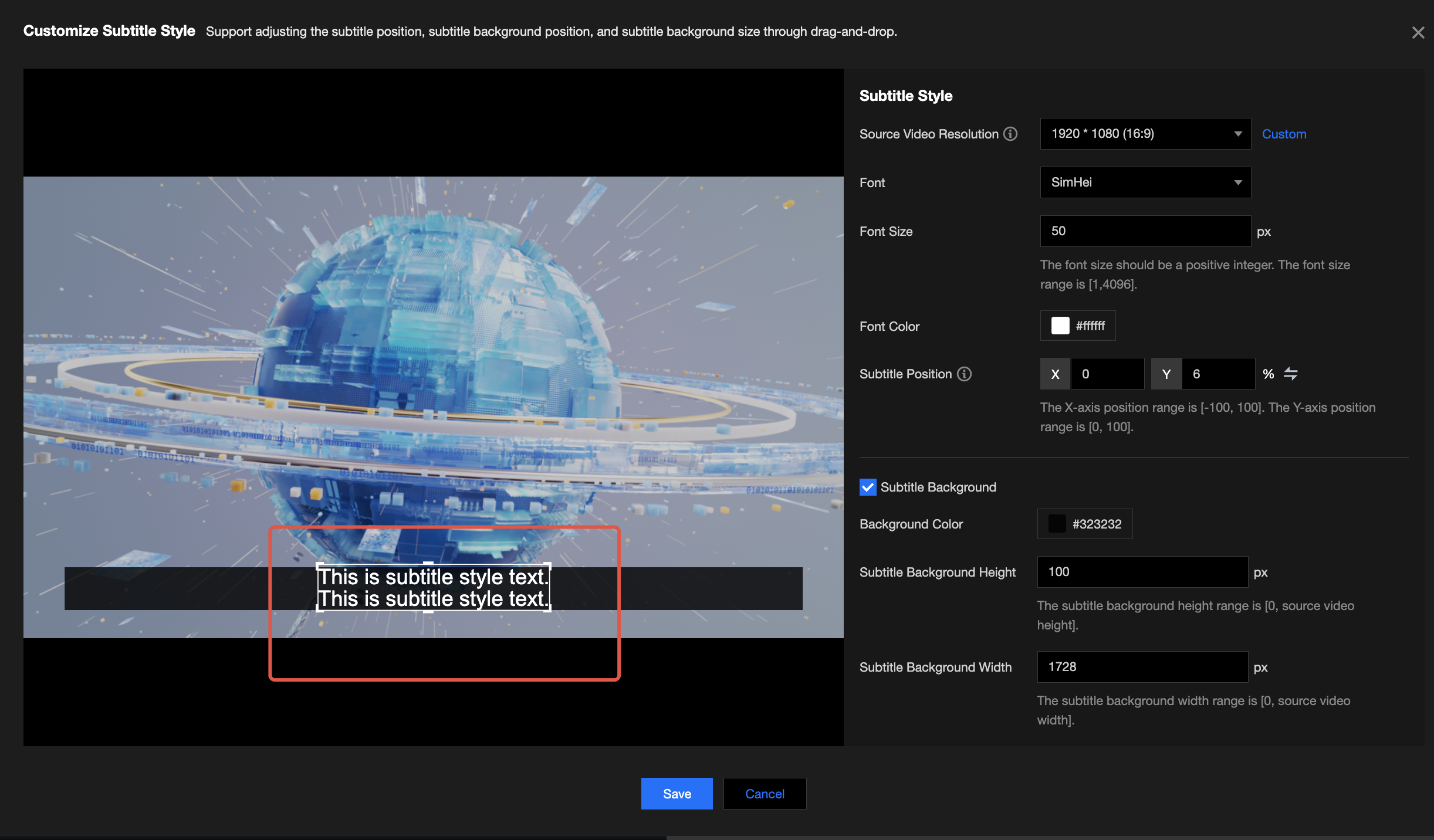Click the Custom resolution link
The width and height of the screenshot is (1434, 840).
point(1284,134)
